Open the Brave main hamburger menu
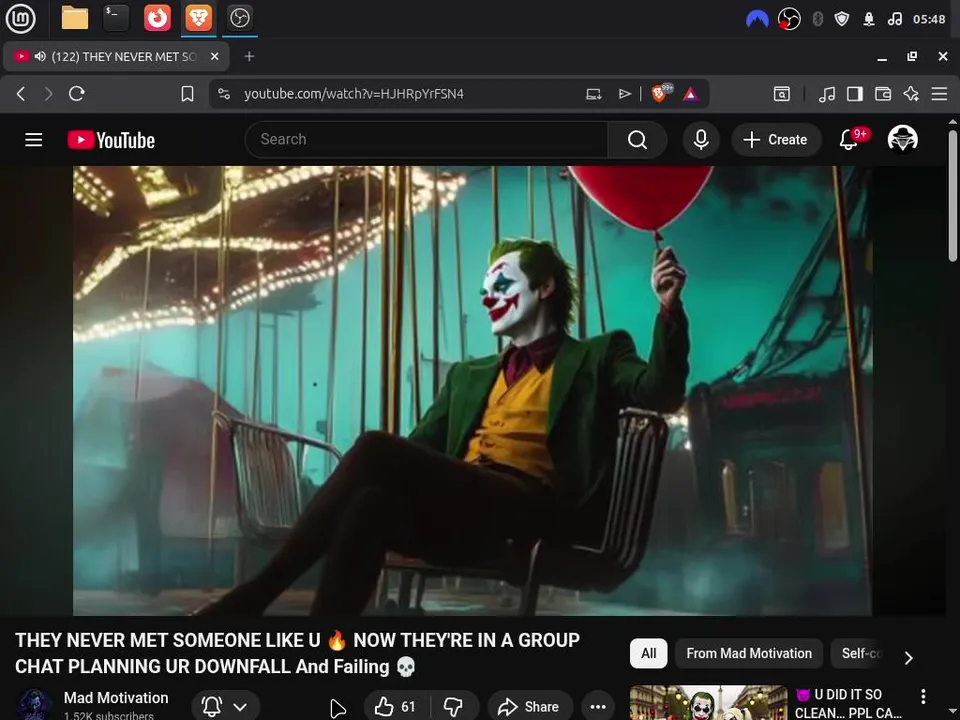This screenshot has width=960, height=720. coord(939,94)
